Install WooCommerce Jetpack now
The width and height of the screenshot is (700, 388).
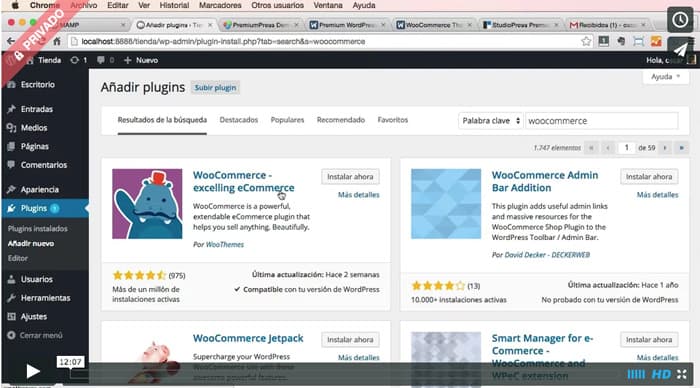pos(350,340)
